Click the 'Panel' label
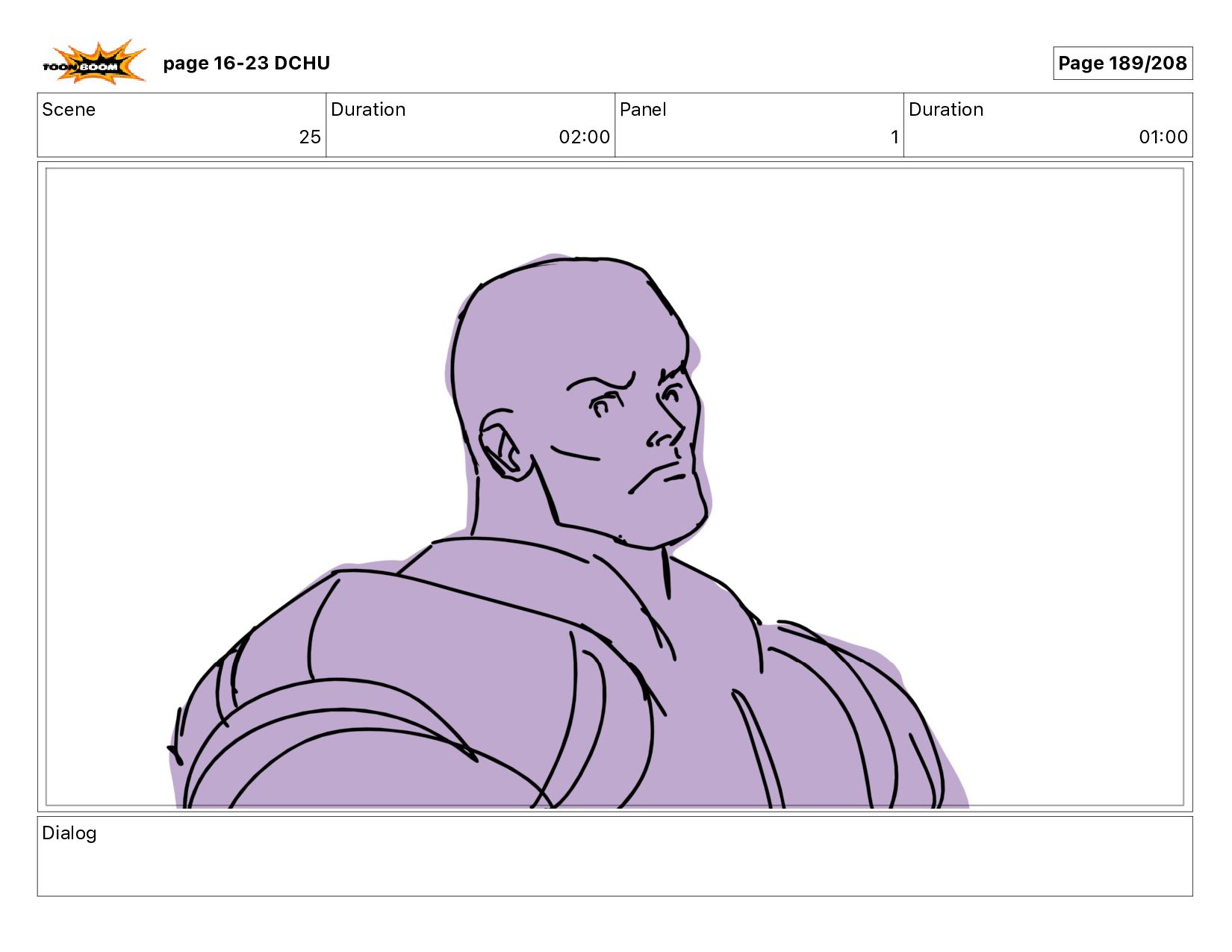Image resolution: width=1232 pixels, height=952 pixels. pos(643,110)
